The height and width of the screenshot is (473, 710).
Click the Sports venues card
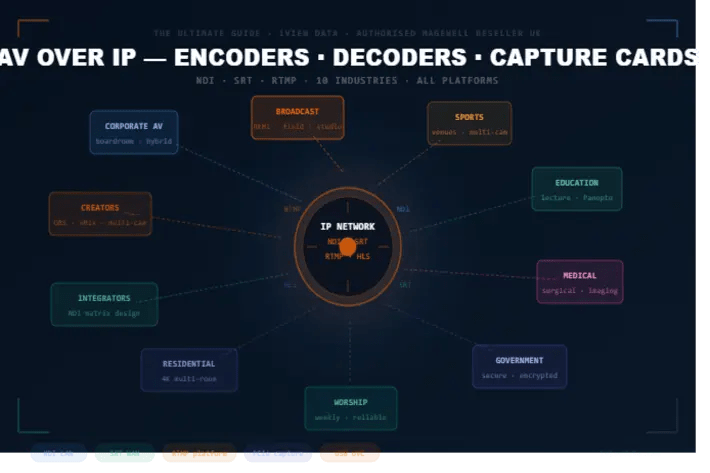[470, 124]
